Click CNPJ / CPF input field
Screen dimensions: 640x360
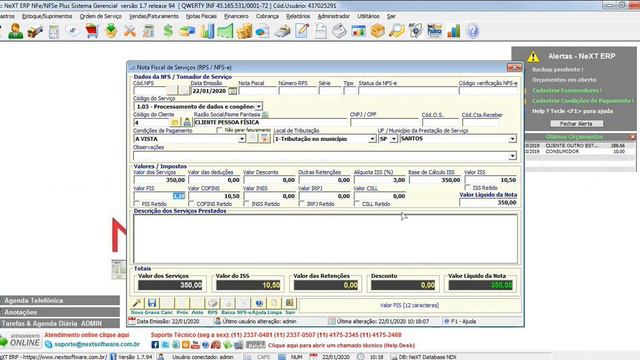click(x=384, y=122)
